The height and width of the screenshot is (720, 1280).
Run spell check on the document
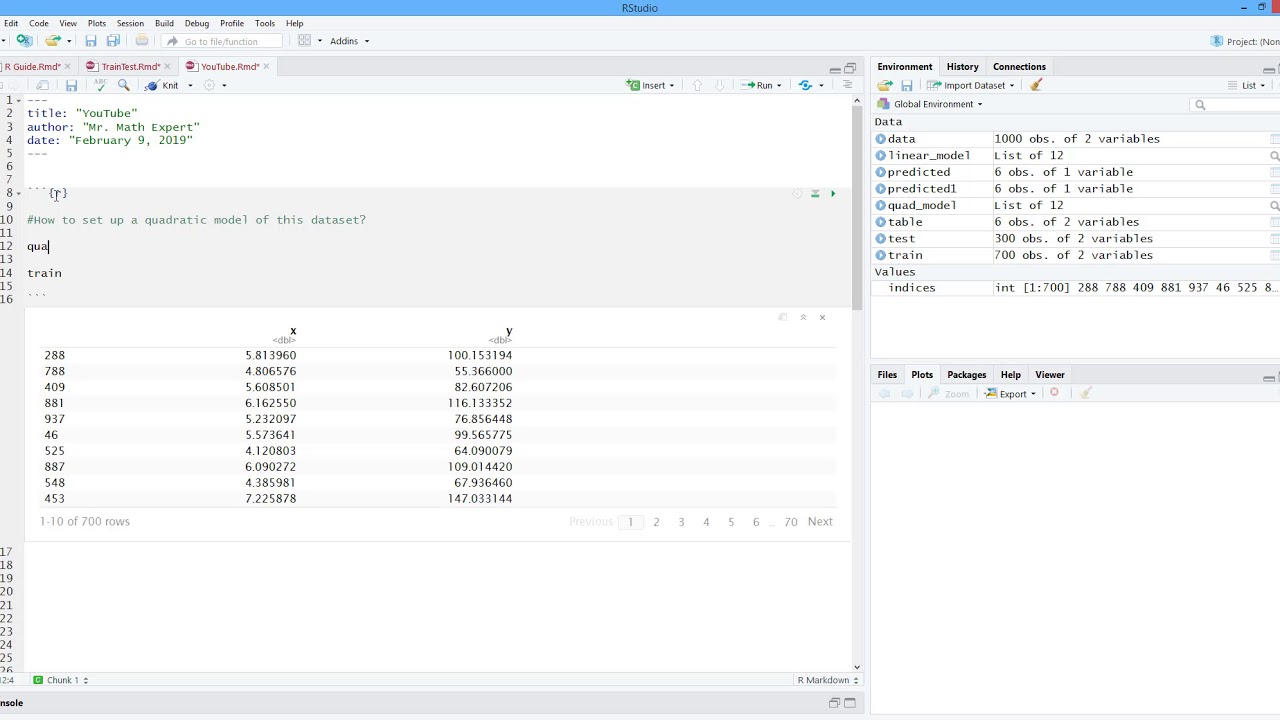(x=99, y=85)
